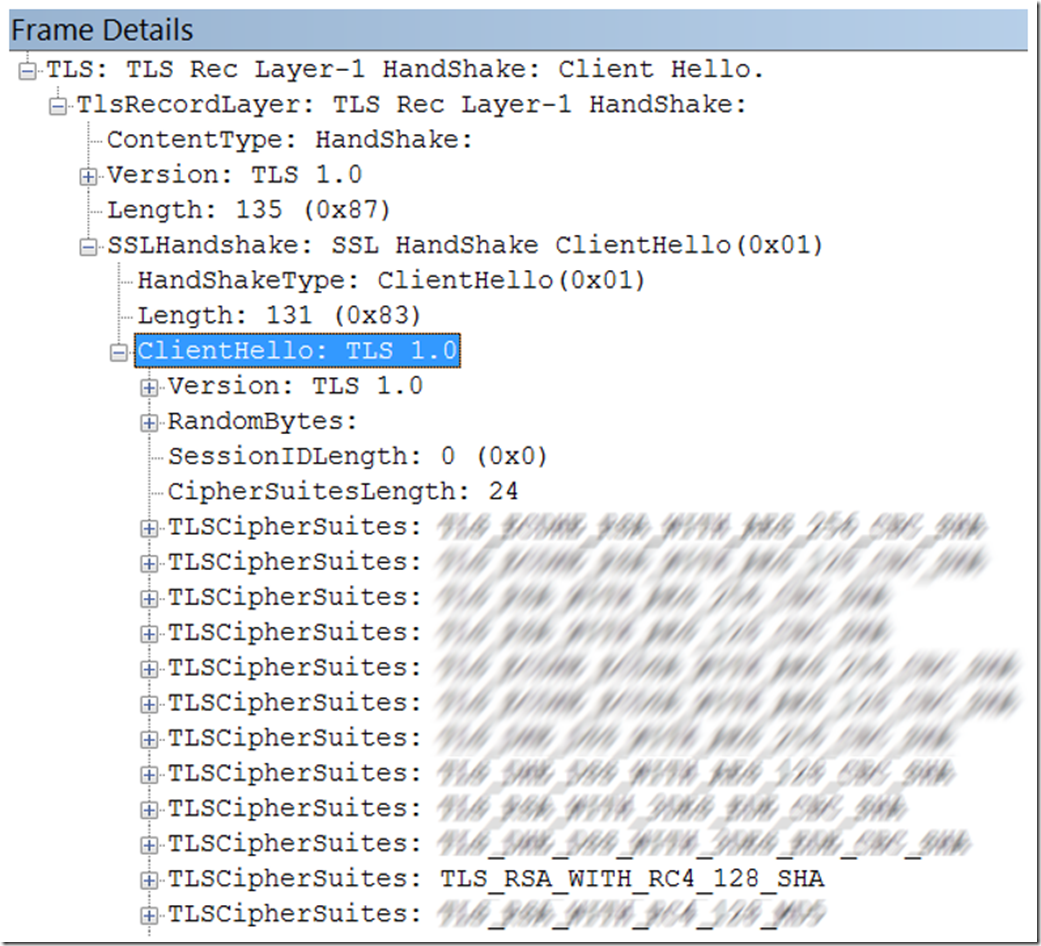Select the 'SSLHandshake: SSL HandShake ClientHello(0x01)' row
Screen dimensions: 1041x946
[465, 245]
